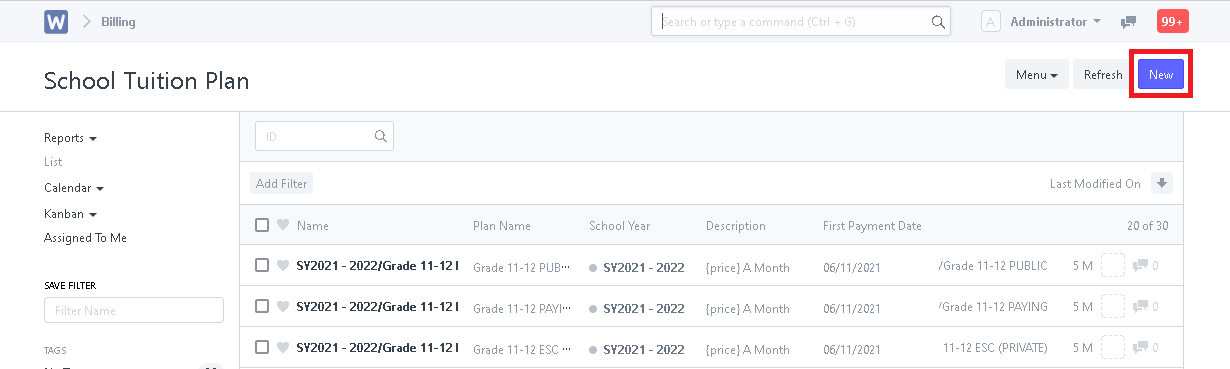Open comments of Grade 11-12 PUBLIC row
Viewport: 1230px width, 369px height.
(x=1146, y=266)
